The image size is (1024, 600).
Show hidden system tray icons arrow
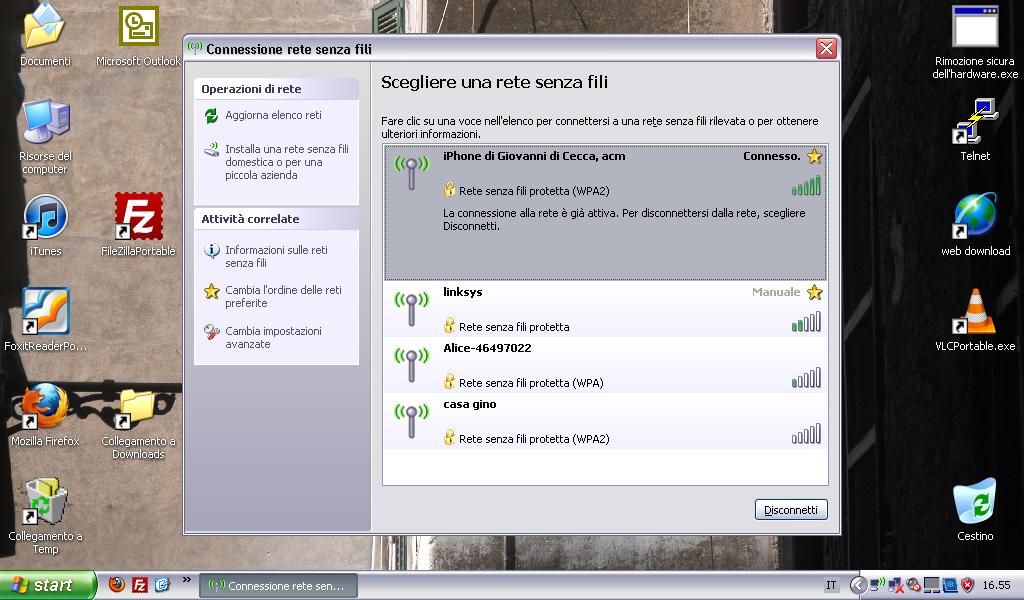(859, 585)
